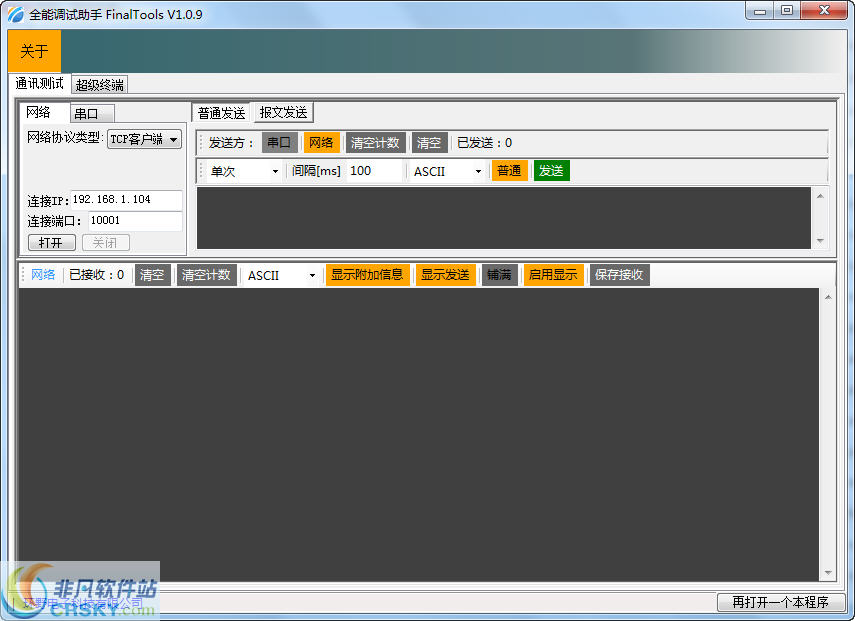Select the 串口 connection tab
The height and width of the screenshot is (621, 855).
(92, 113)
